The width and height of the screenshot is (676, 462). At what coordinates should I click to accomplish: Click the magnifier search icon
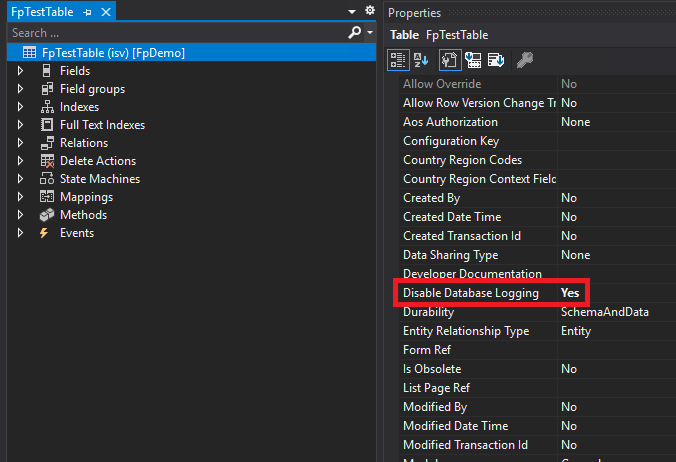coord(354,32)
